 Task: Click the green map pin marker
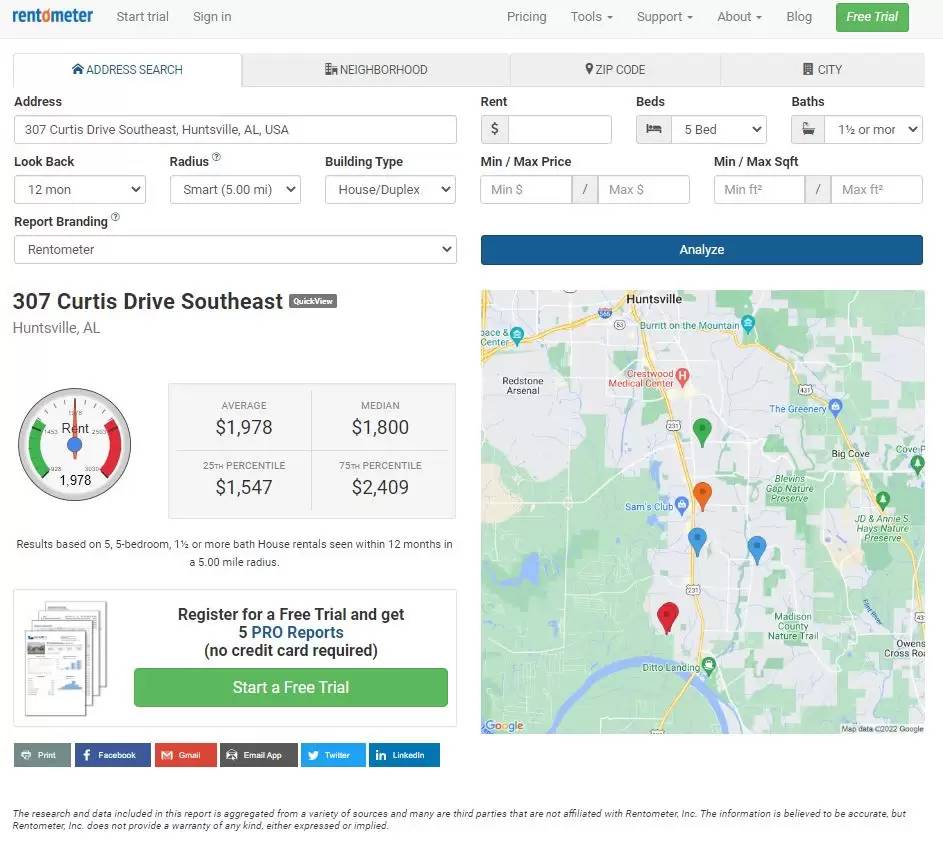click(702, 431)
